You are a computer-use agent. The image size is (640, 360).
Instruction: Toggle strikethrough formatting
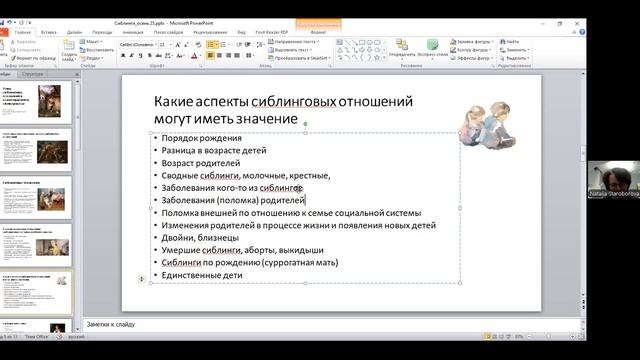(158, 56)
